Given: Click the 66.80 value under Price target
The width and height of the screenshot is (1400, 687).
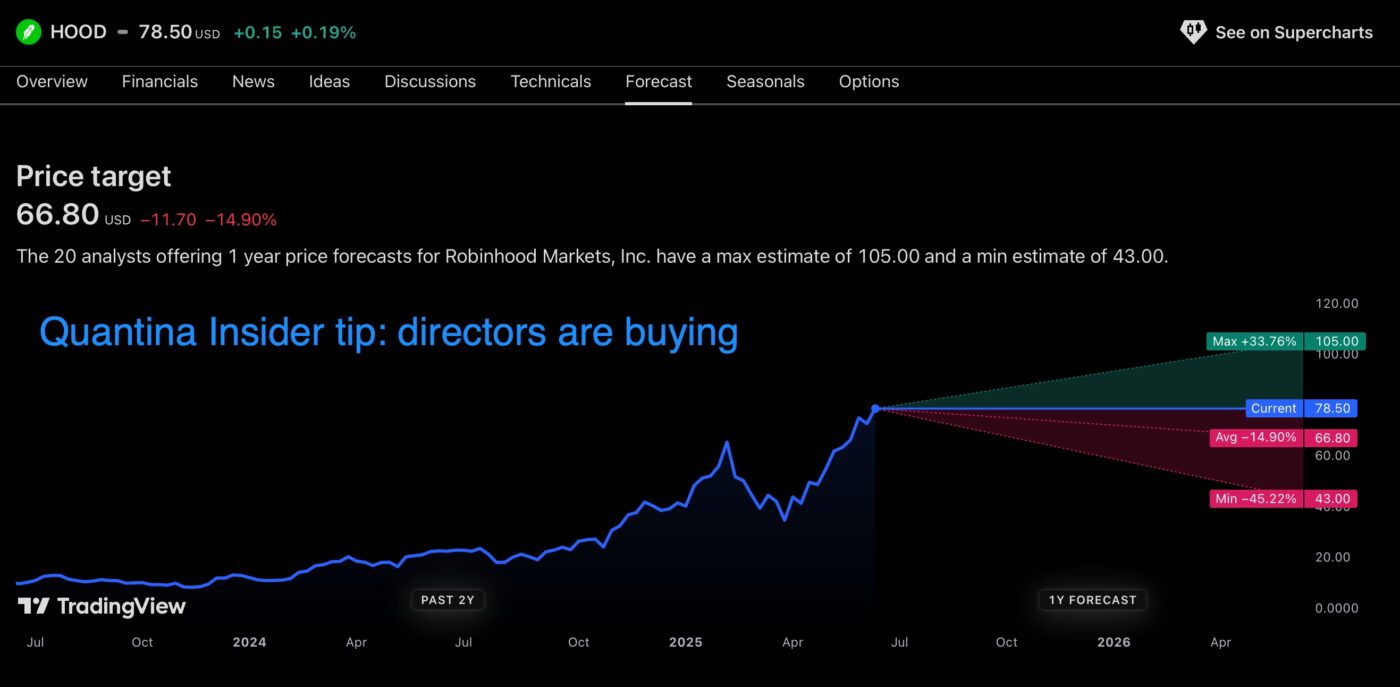Looking at the screenshot, I should coord(58,215).
